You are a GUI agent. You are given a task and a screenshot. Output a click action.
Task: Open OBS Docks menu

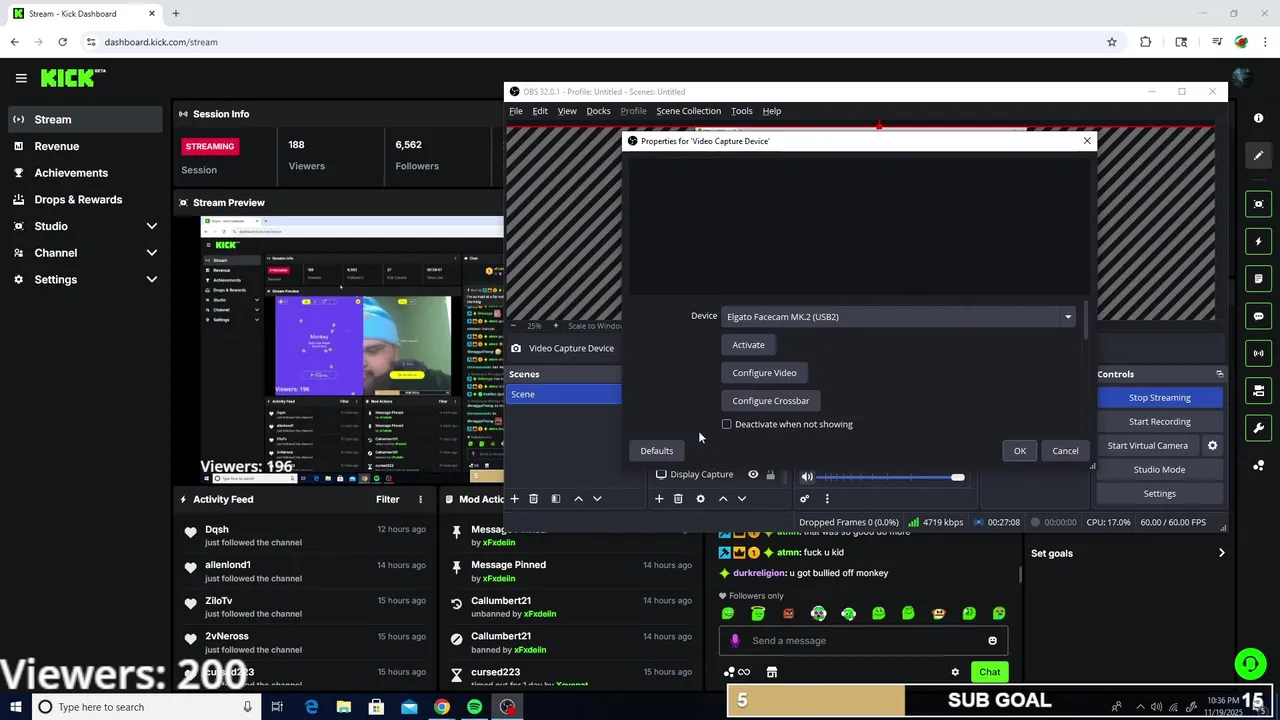pyautogui.click(x=598, y=111)
